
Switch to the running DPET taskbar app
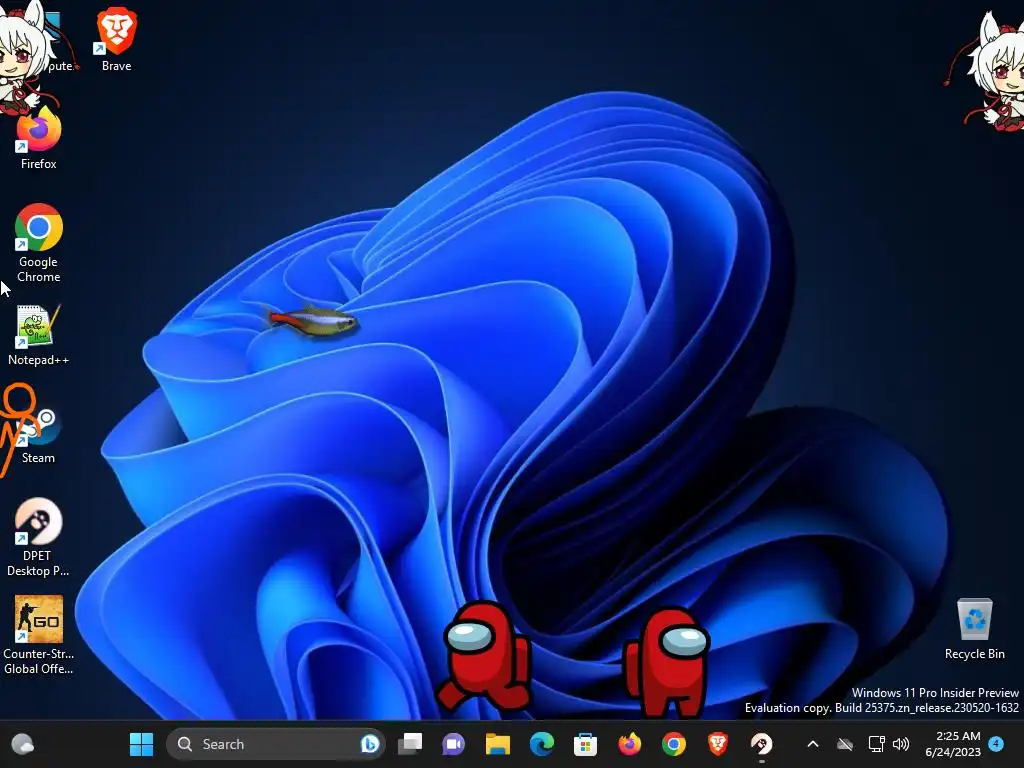point(761,744)
